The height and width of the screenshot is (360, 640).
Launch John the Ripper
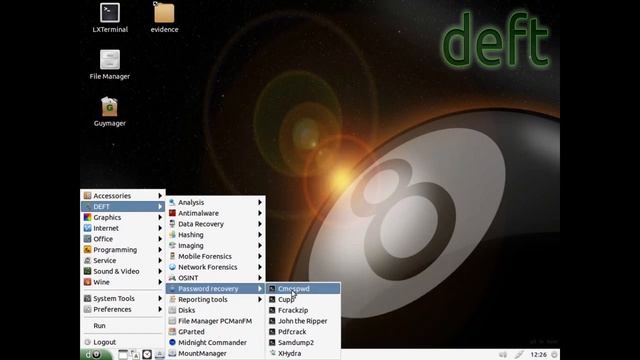(x=303, y=321)
